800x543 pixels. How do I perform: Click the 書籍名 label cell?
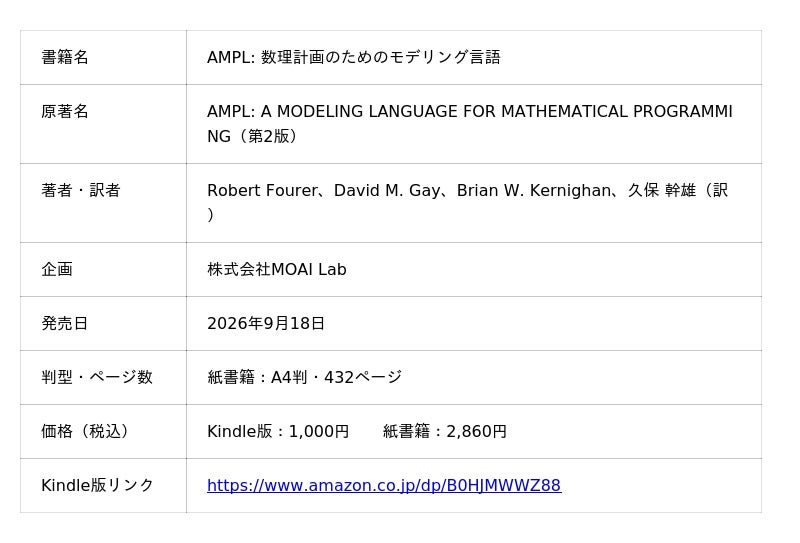(103, 57)
